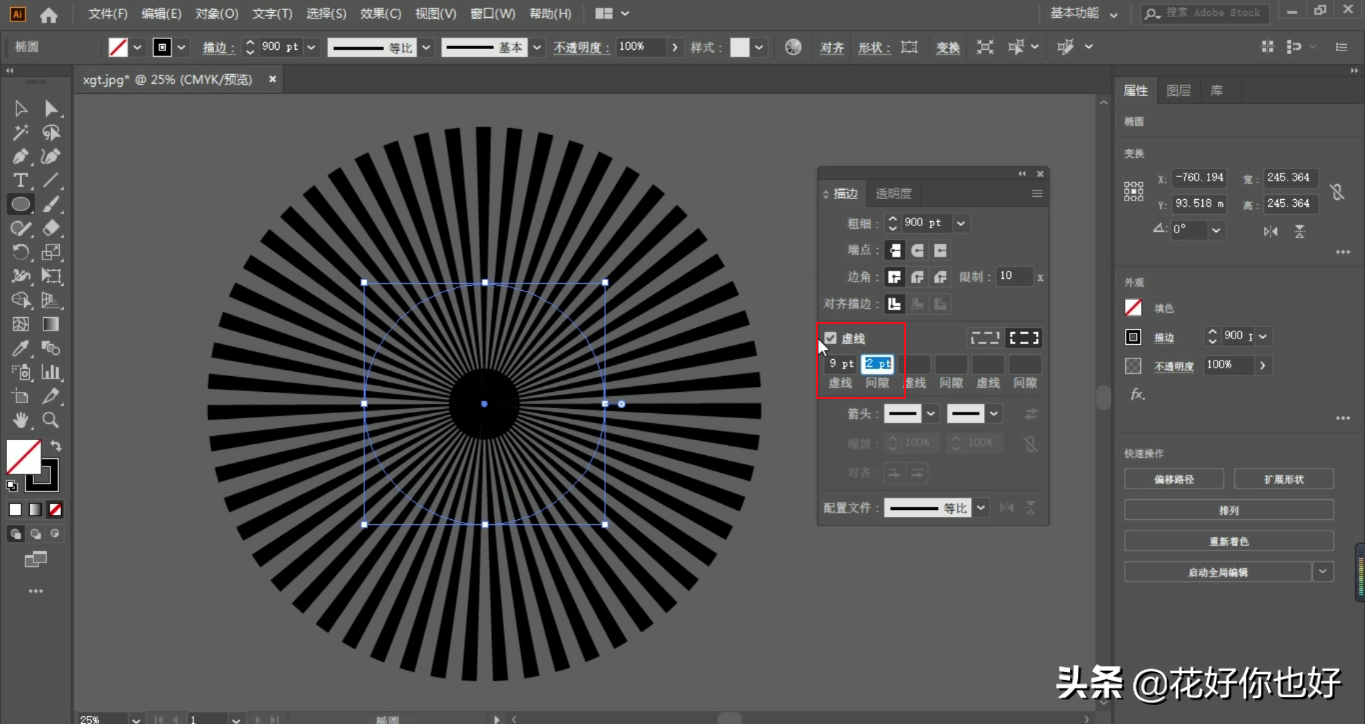Select the Type tool

coord(21,180)
